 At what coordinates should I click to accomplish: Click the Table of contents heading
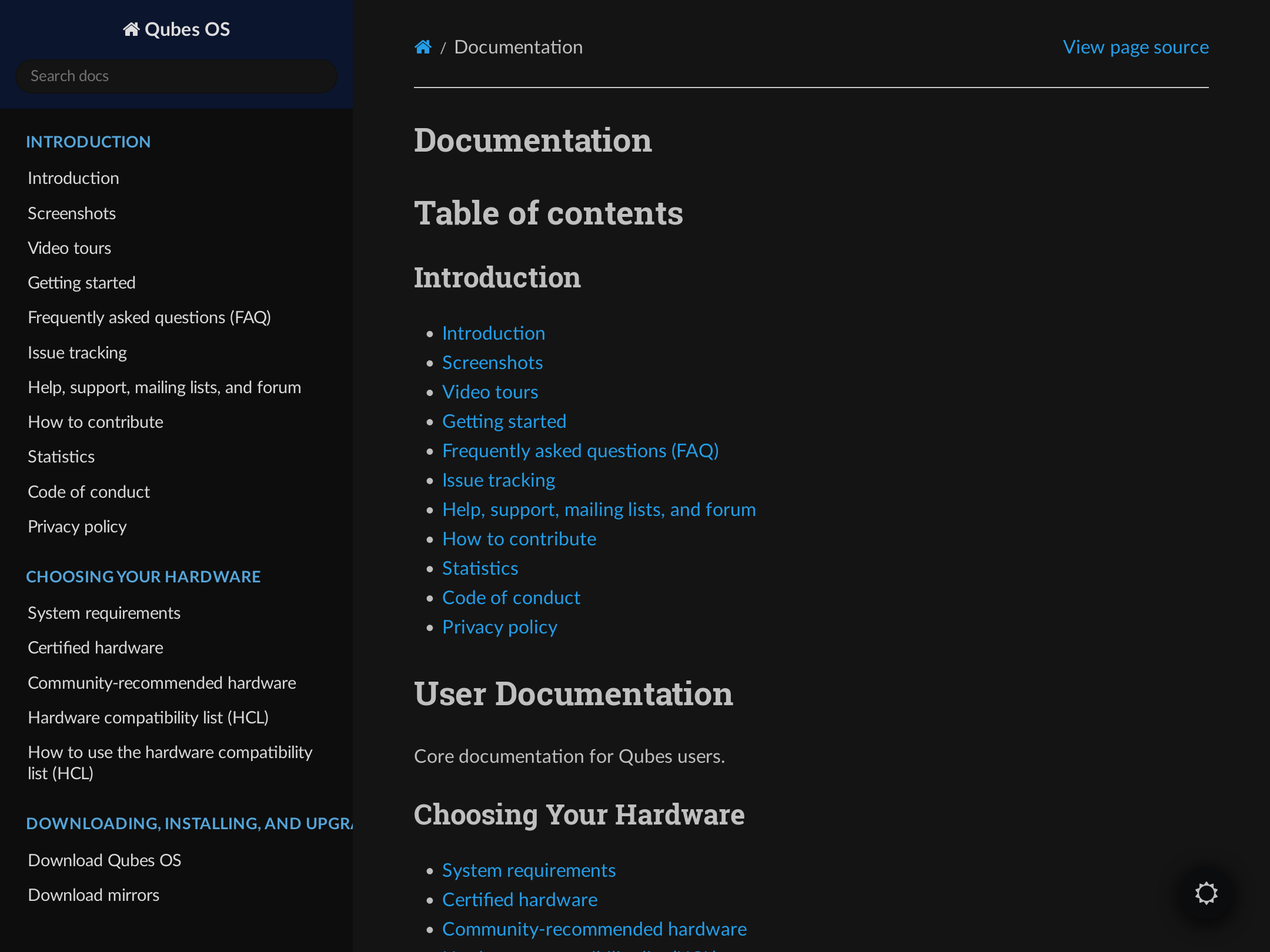[x=549, y=213]
